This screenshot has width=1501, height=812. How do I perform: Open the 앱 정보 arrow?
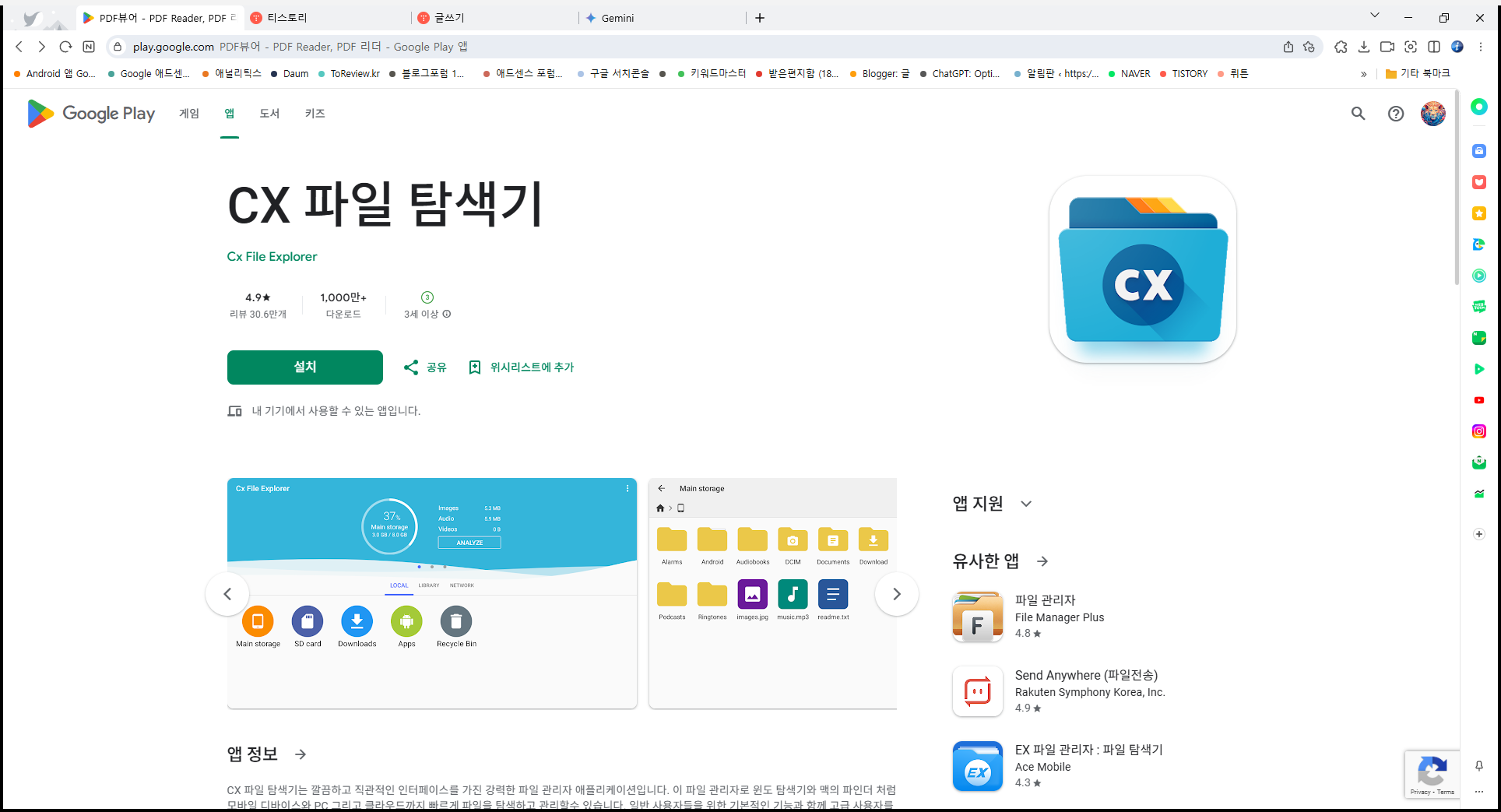301,754
